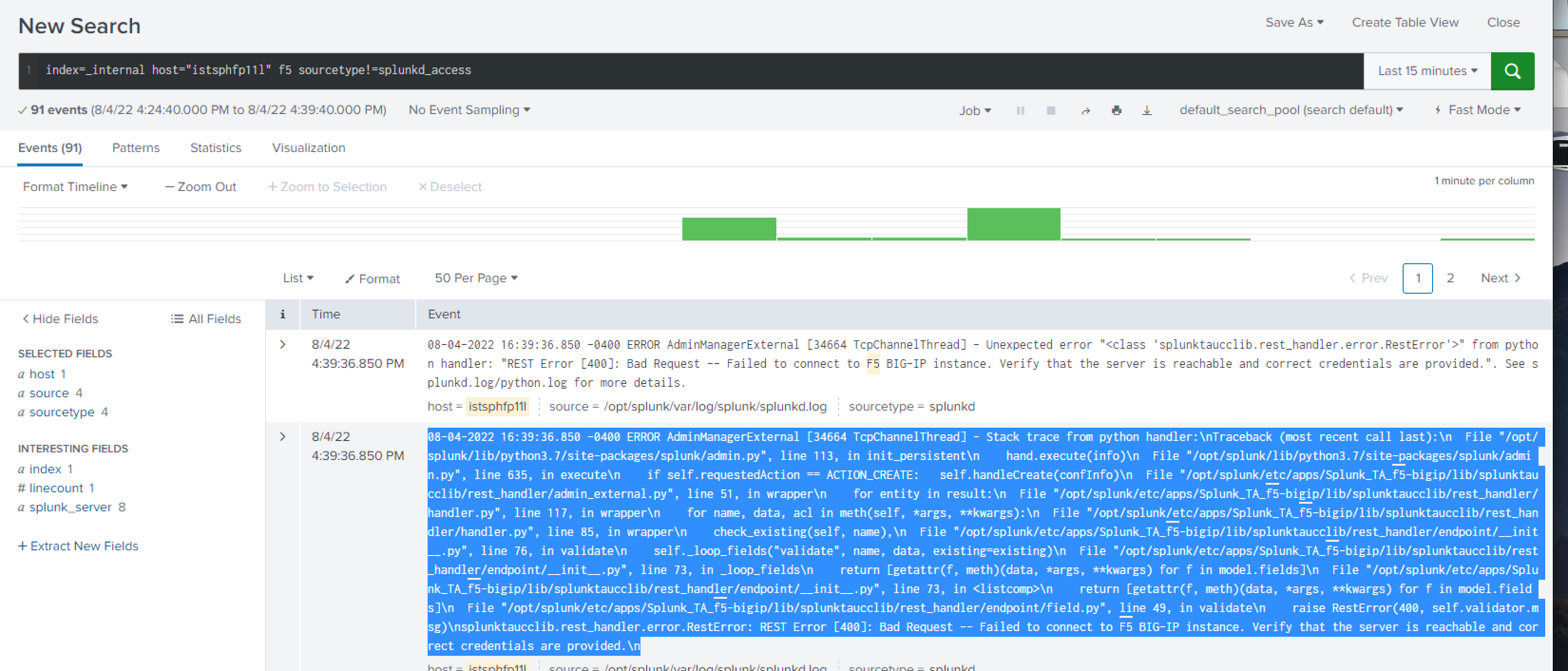1568x671 pixels.
Task: Select the index interesting field
Action: click(45, 470)
